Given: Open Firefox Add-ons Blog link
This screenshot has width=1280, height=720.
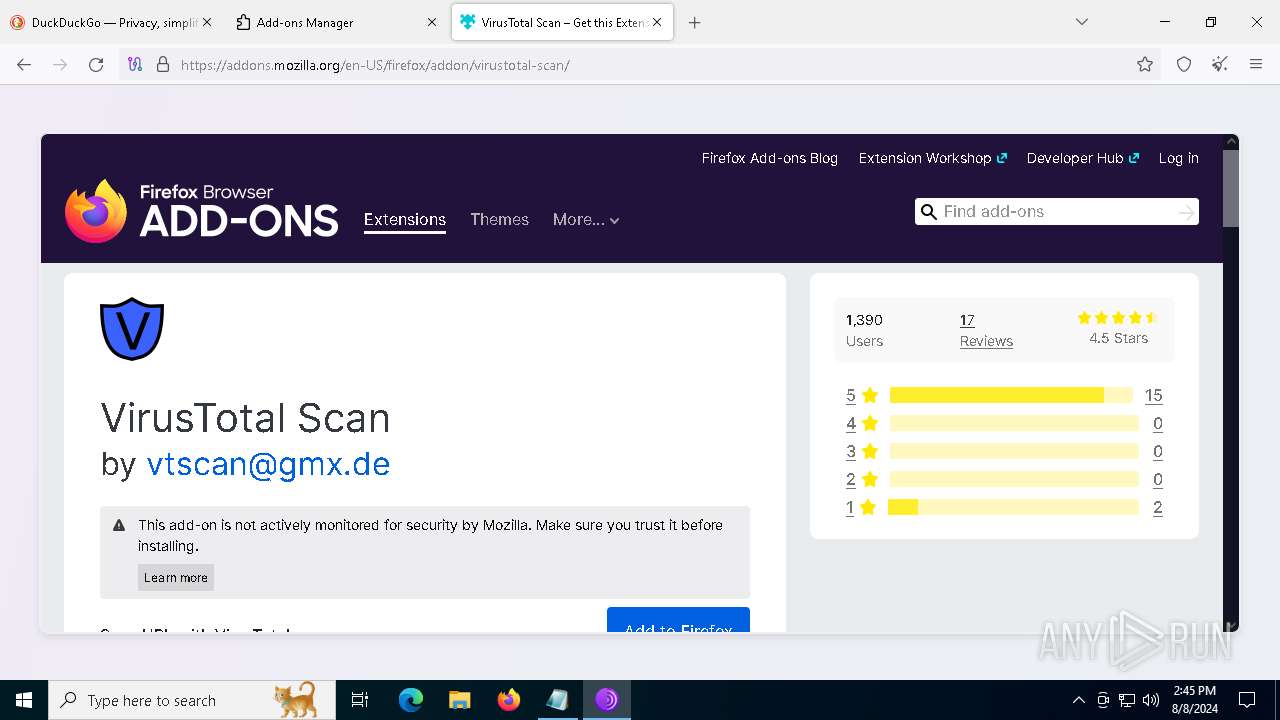Looking at the screenshot, I should point(770,158).
